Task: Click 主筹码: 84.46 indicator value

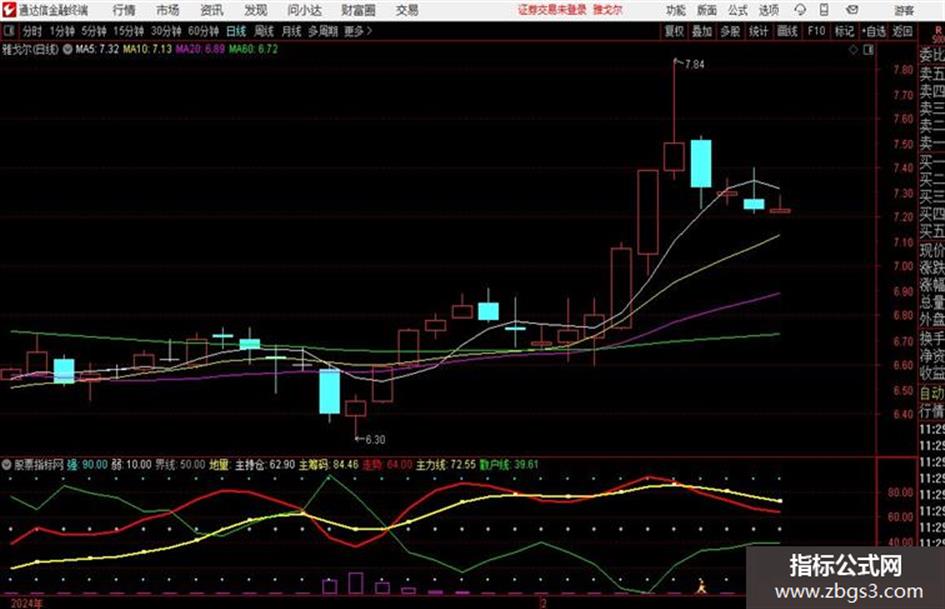Action: coord(328,465)
